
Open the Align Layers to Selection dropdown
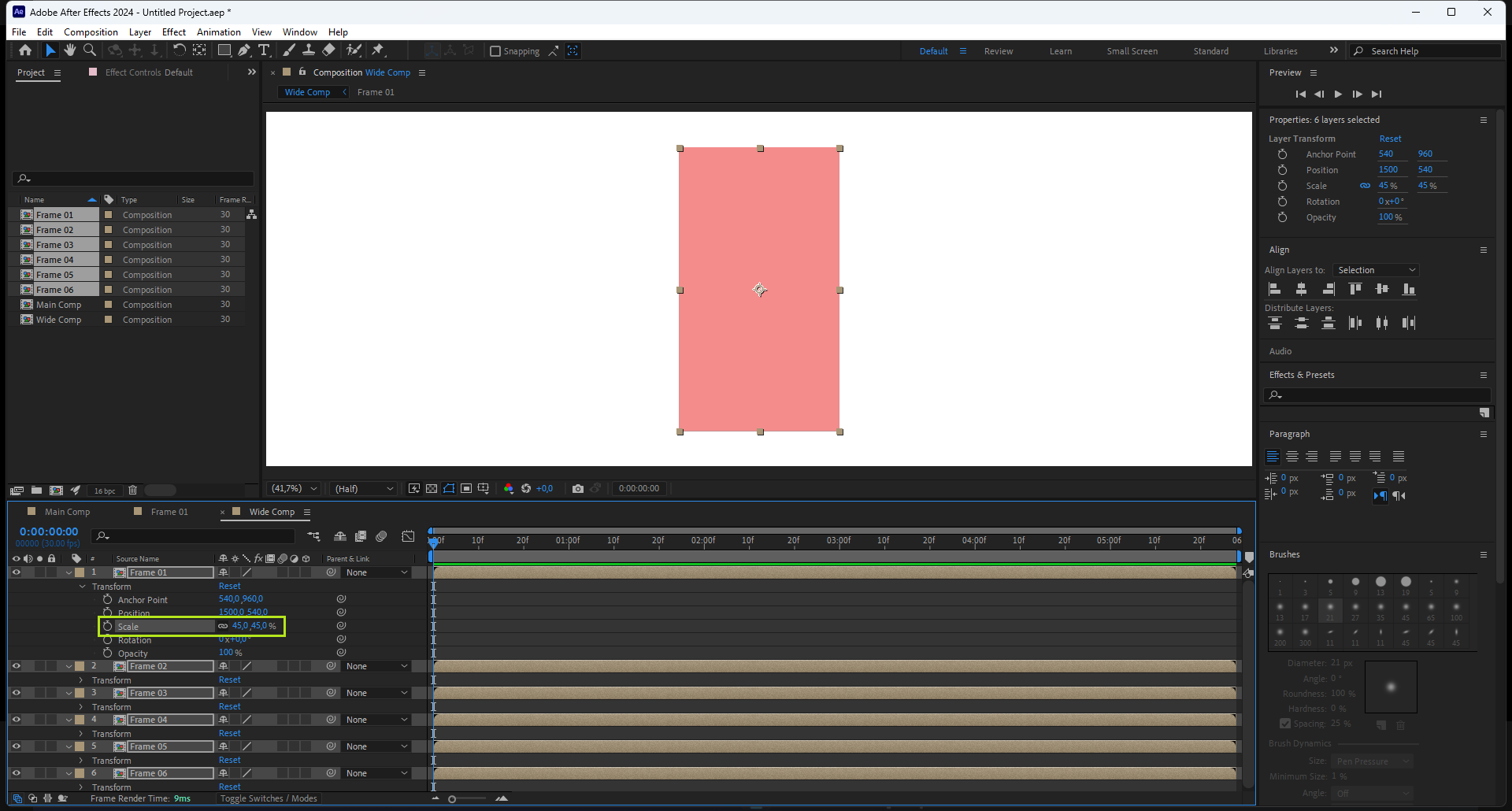click(x=1376, y=270)
